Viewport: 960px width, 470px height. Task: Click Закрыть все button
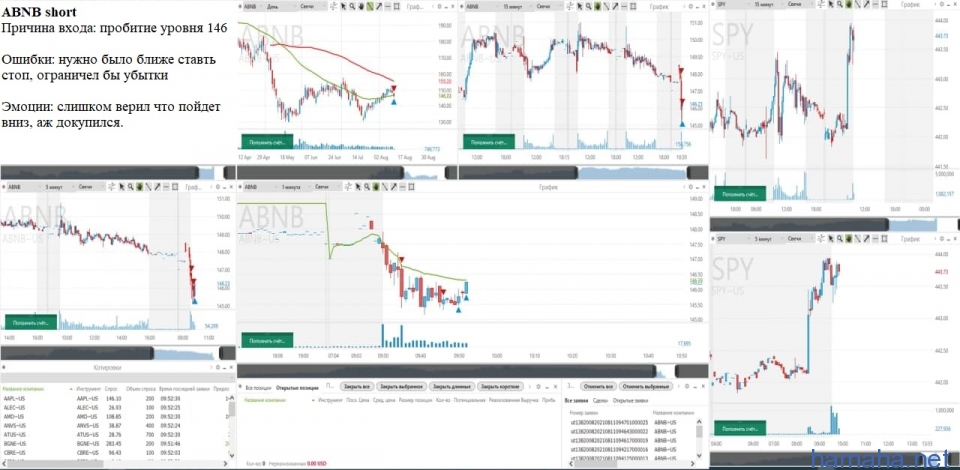tap(358, 387)
